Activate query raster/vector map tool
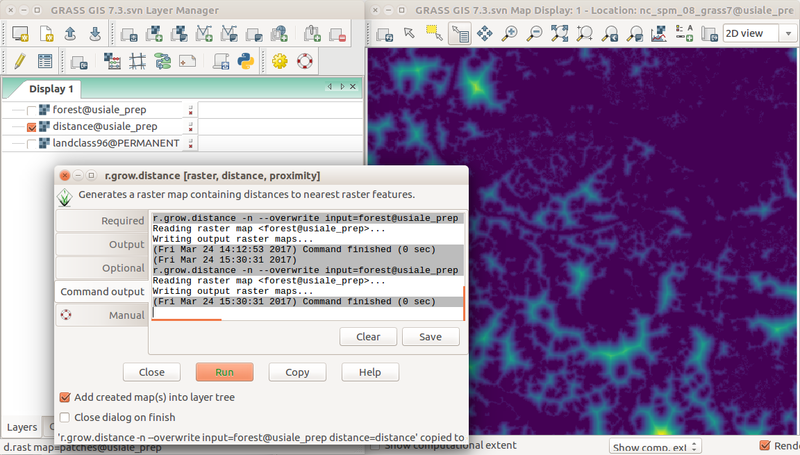 click(x=460, y=34)
